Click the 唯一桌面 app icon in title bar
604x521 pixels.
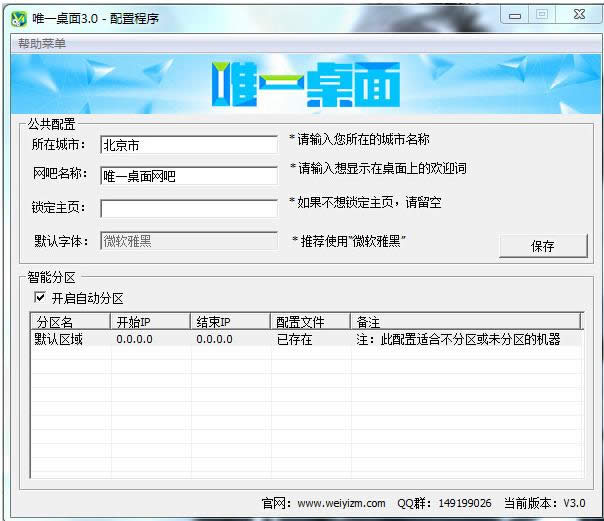pos(18,18)
